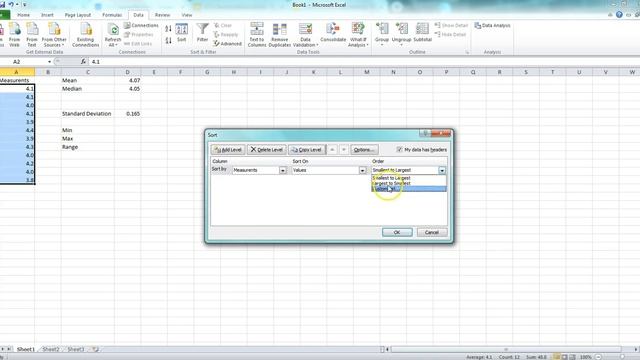Click the cell containing 0.165
The image size is (640, 360).
point(128,113)
